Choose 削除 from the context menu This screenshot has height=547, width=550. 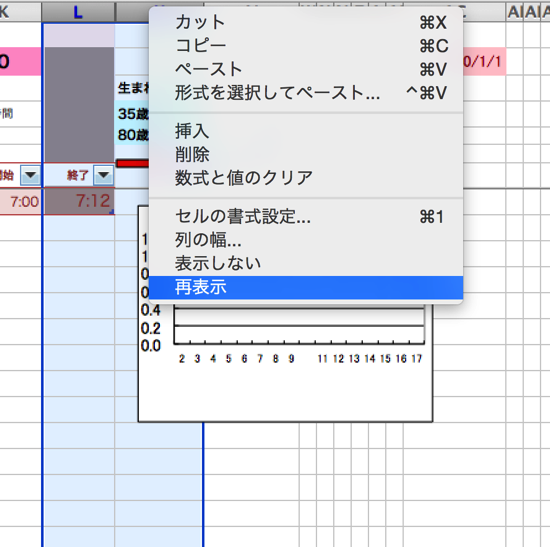[x=306, y=154]
